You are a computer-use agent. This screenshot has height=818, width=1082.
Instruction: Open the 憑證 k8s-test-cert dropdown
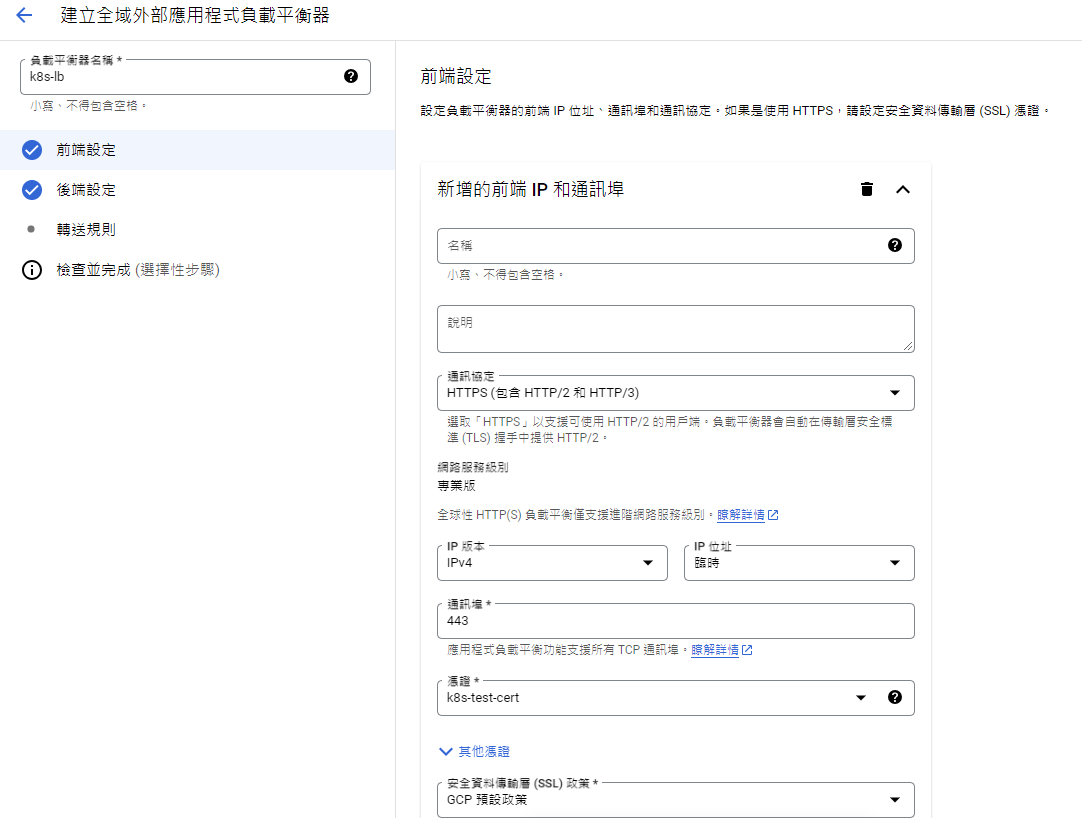[x=655, y=698]
